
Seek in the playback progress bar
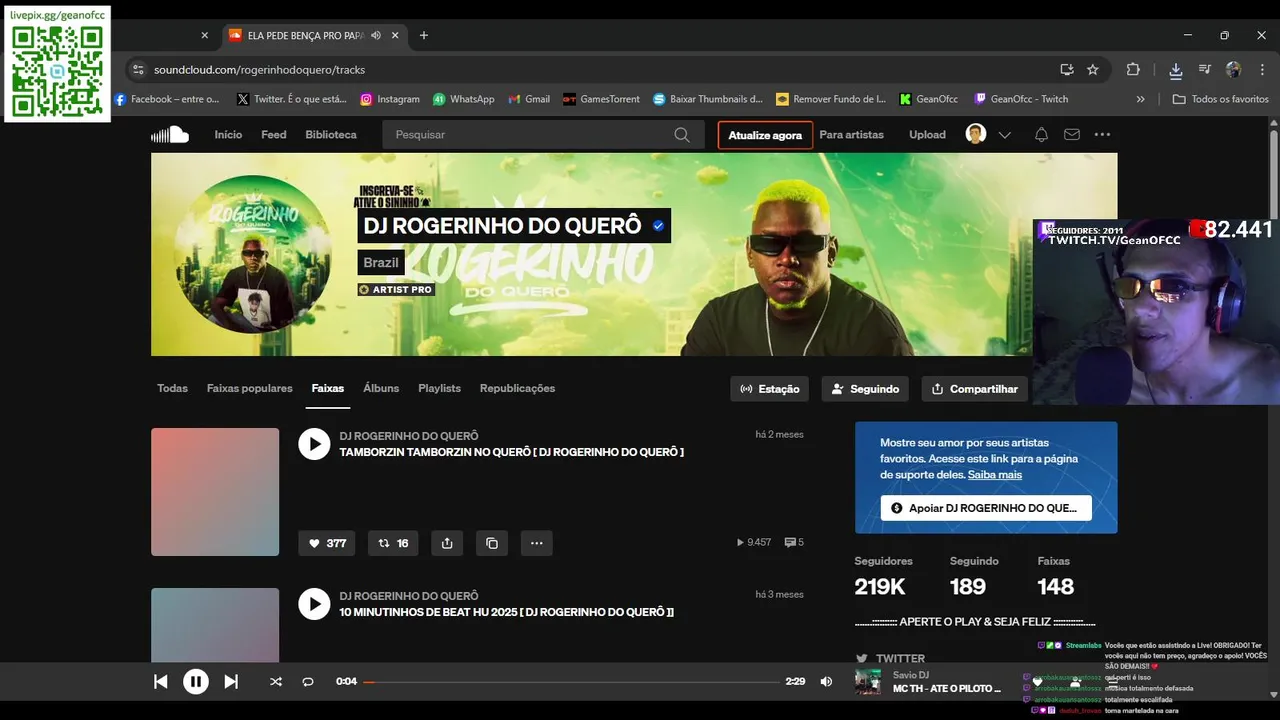(x=571, y=682)
